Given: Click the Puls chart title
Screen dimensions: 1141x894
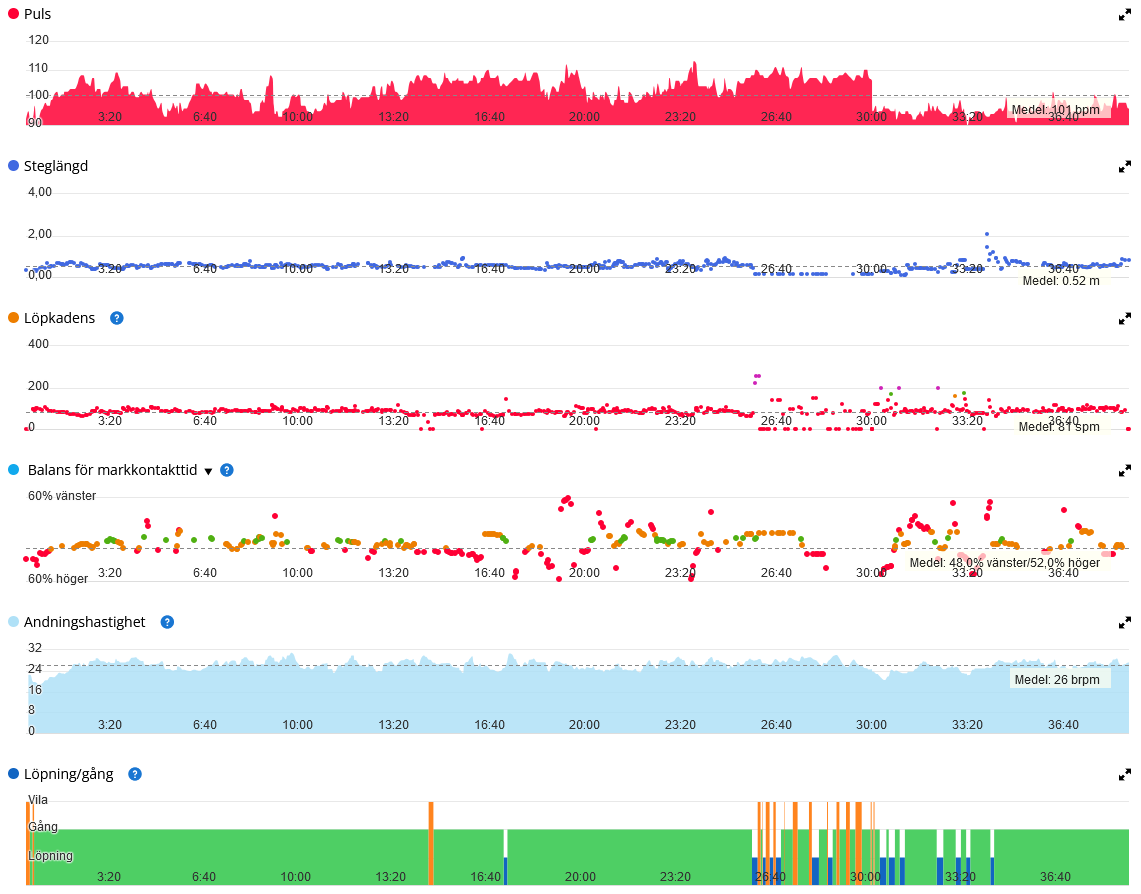Looking at the screenshot, I should point(37,14).
